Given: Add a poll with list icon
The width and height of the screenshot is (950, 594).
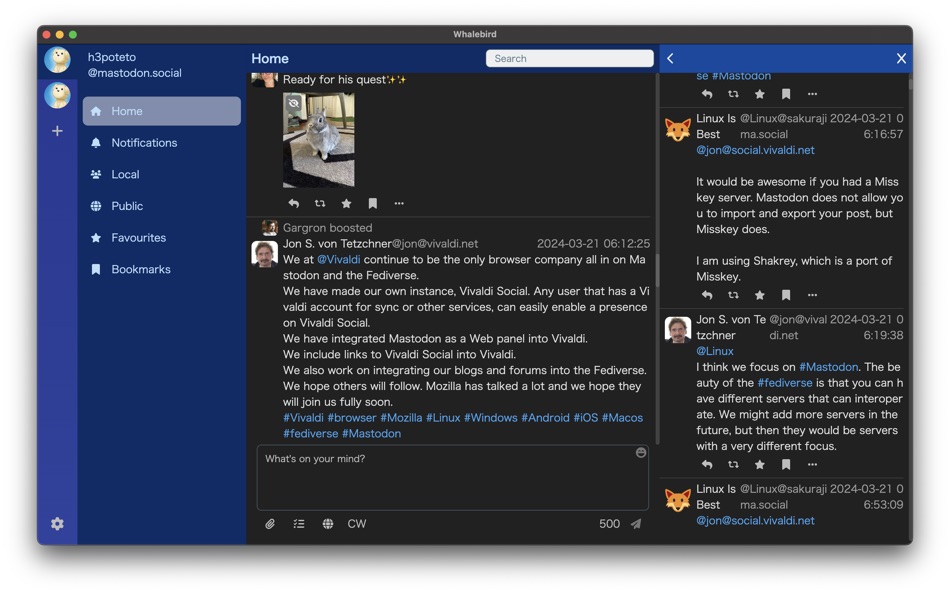Looking at the screenshot, I should (299, 524).
